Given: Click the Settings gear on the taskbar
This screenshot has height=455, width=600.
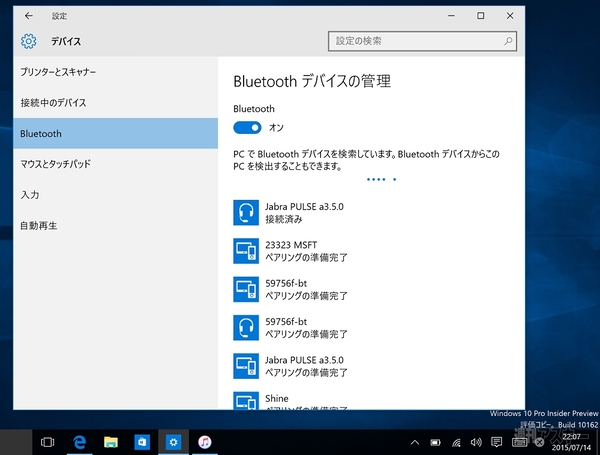Looking at the screenshot, I should click(173, 442).
